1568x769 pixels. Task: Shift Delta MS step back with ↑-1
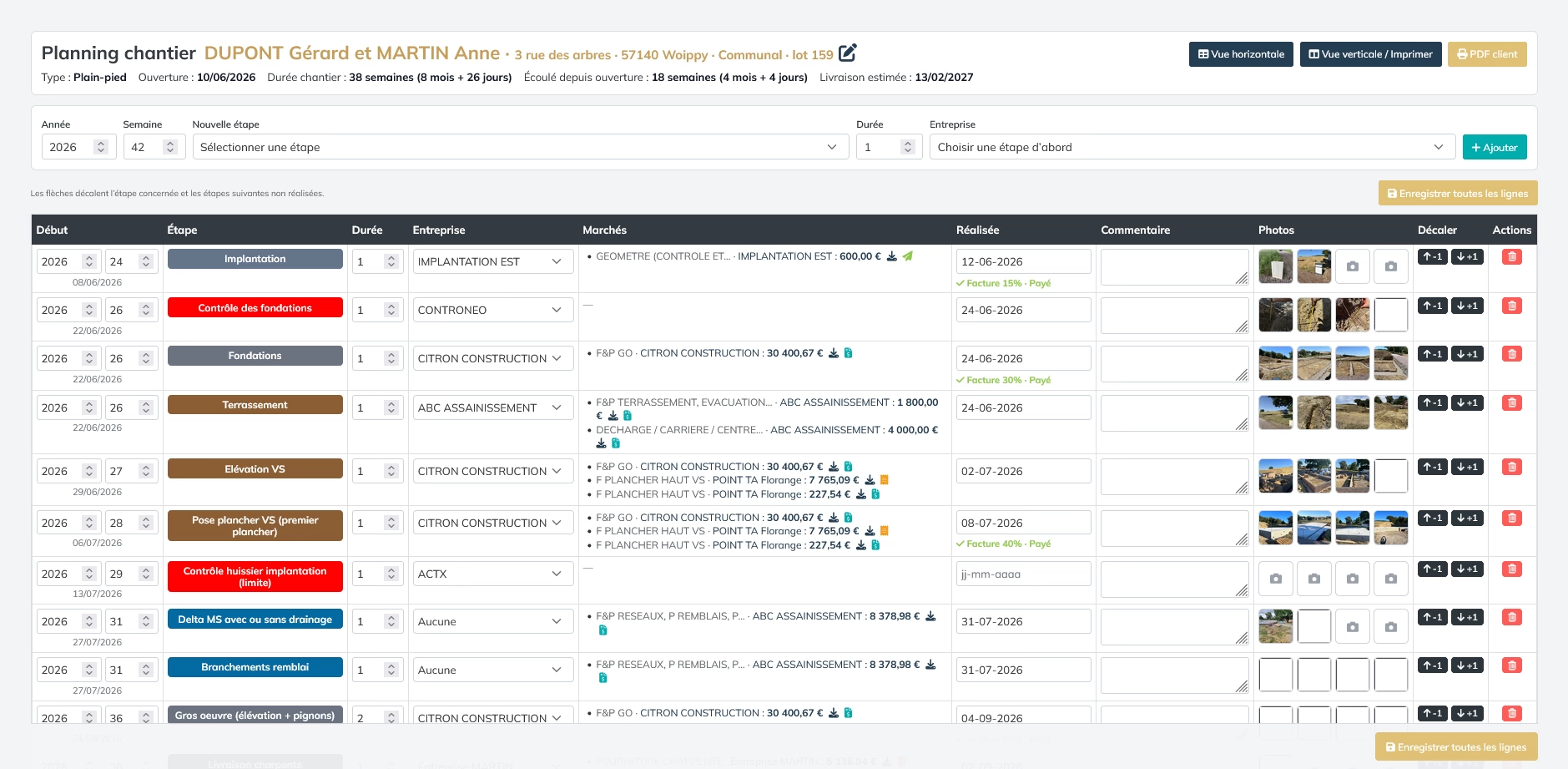coord(1433,617)
